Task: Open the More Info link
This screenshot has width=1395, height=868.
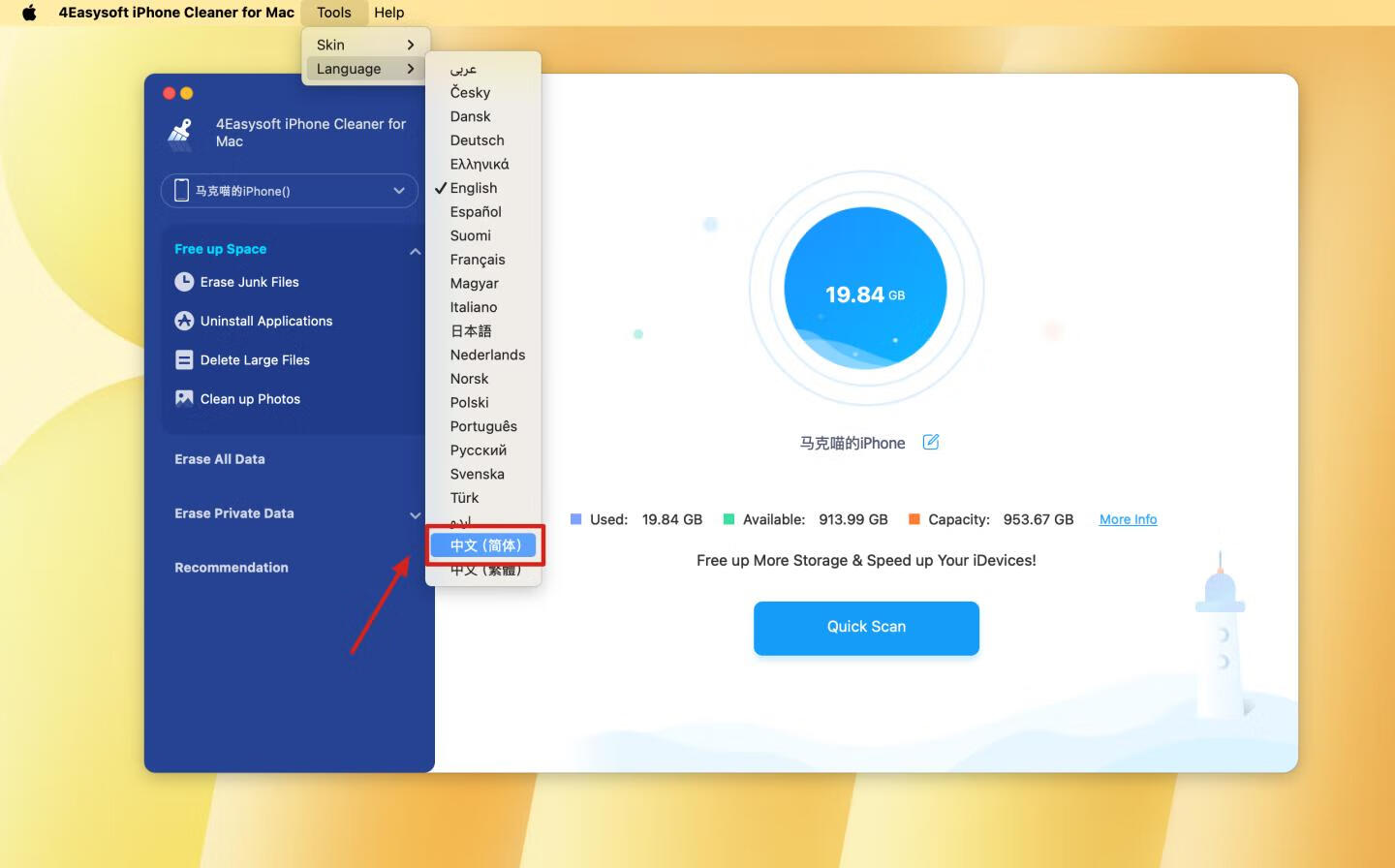Action: pos(1128,519)
